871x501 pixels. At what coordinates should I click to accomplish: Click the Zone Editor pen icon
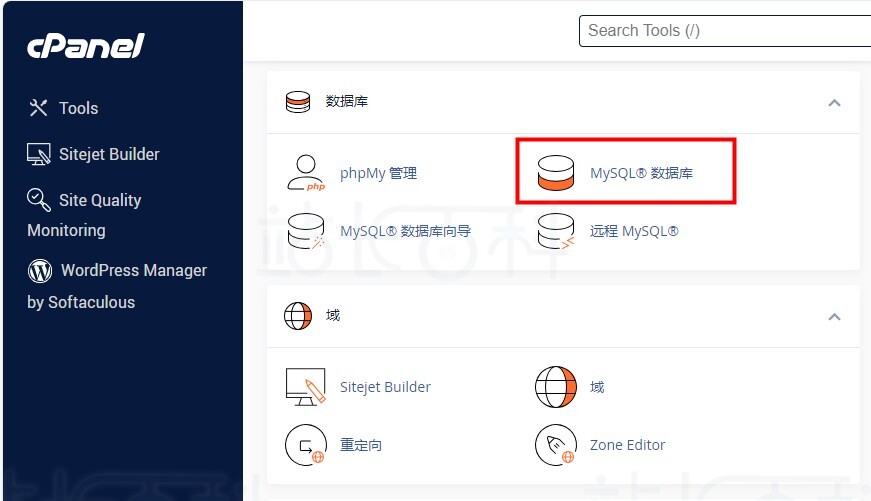555,445
